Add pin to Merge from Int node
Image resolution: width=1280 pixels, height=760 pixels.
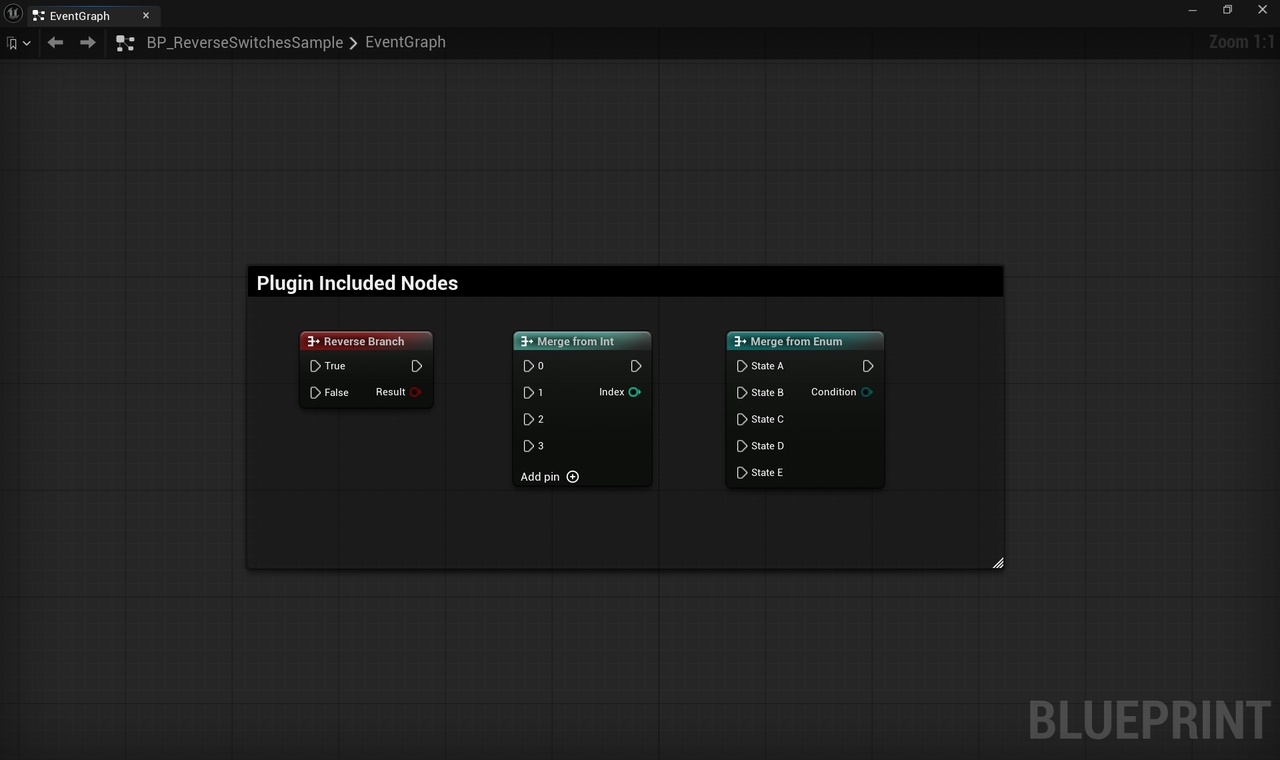click(x=550, y=477)
